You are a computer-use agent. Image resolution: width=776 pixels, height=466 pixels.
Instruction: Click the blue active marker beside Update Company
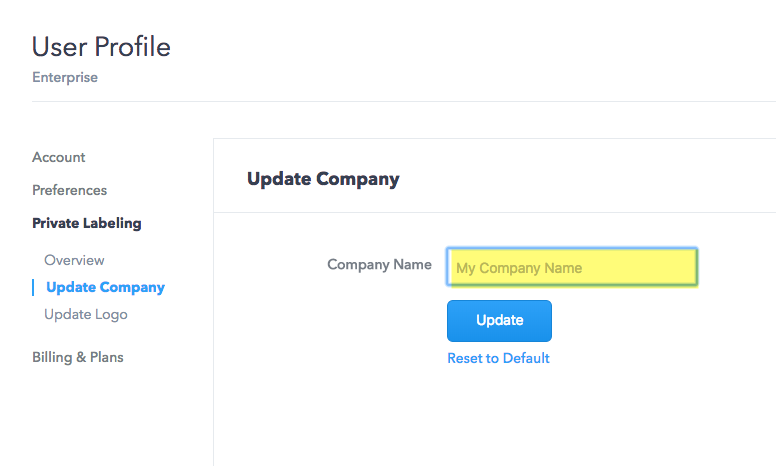coord(33,287)
